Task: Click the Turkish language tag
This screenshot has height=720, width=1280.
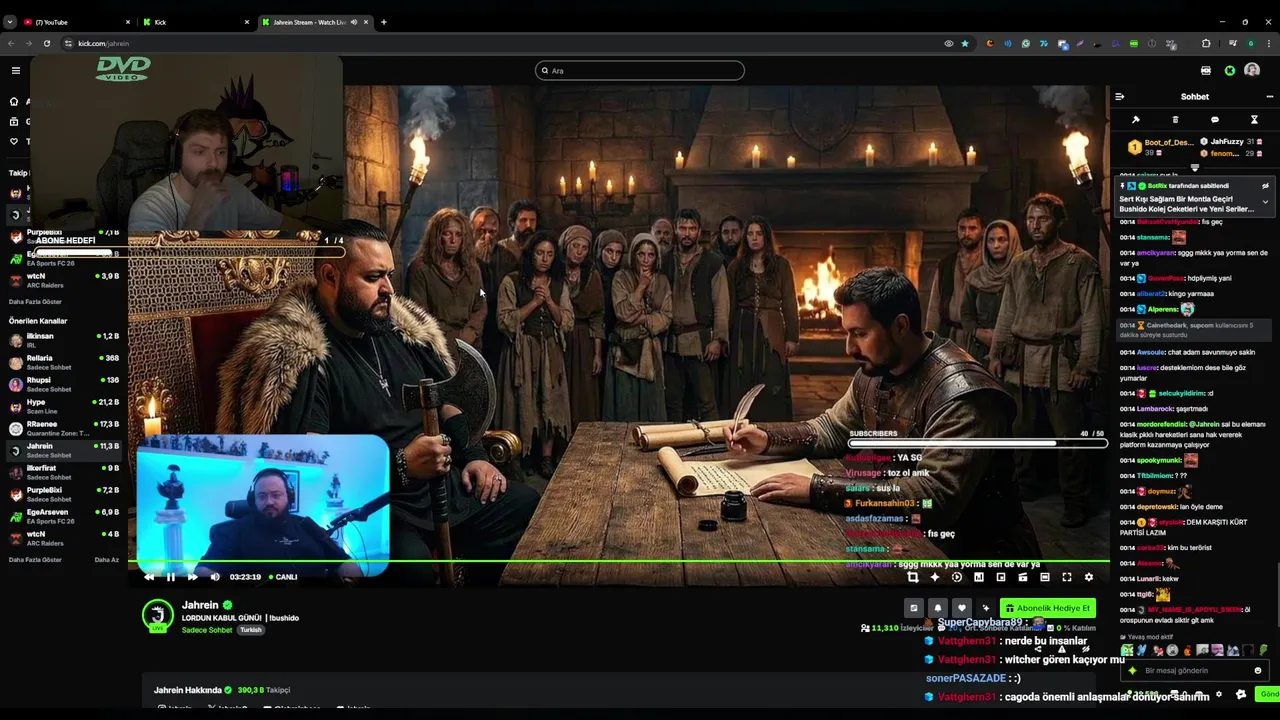Action: tap(251, 630)
